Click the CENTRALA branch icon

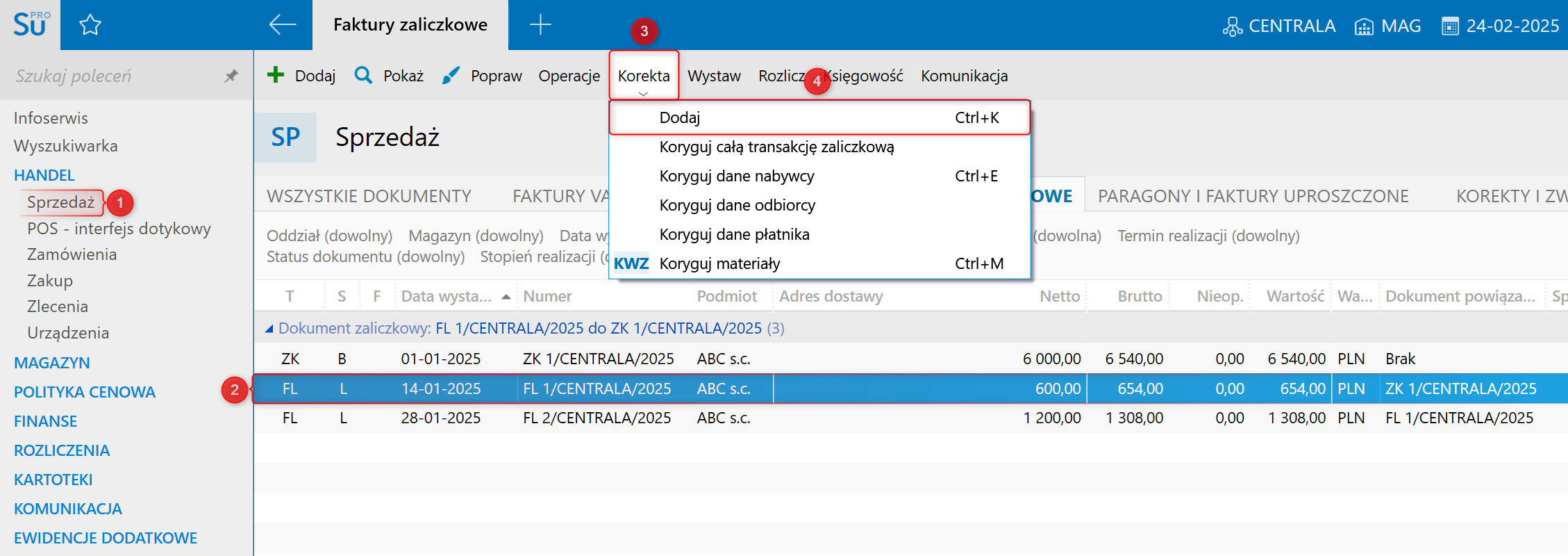click(1232, 26)
